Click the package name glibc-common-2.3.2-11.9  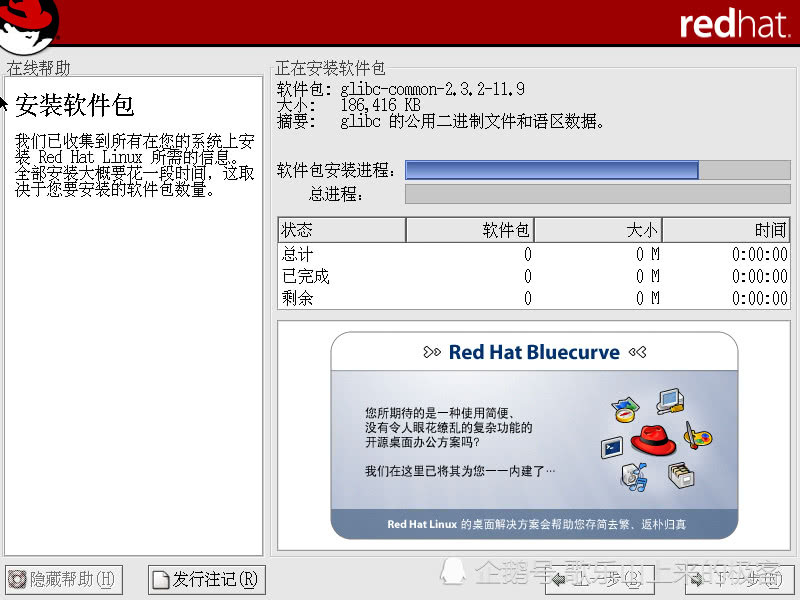[432, 89]
